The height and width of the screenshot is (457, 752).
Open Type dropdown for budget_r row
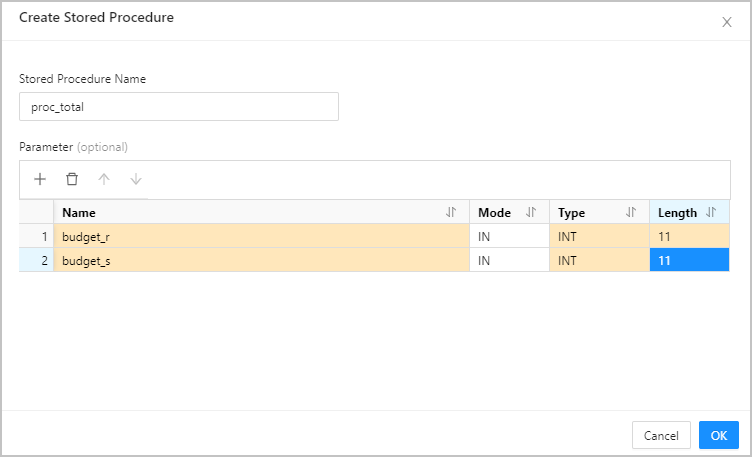599,236
